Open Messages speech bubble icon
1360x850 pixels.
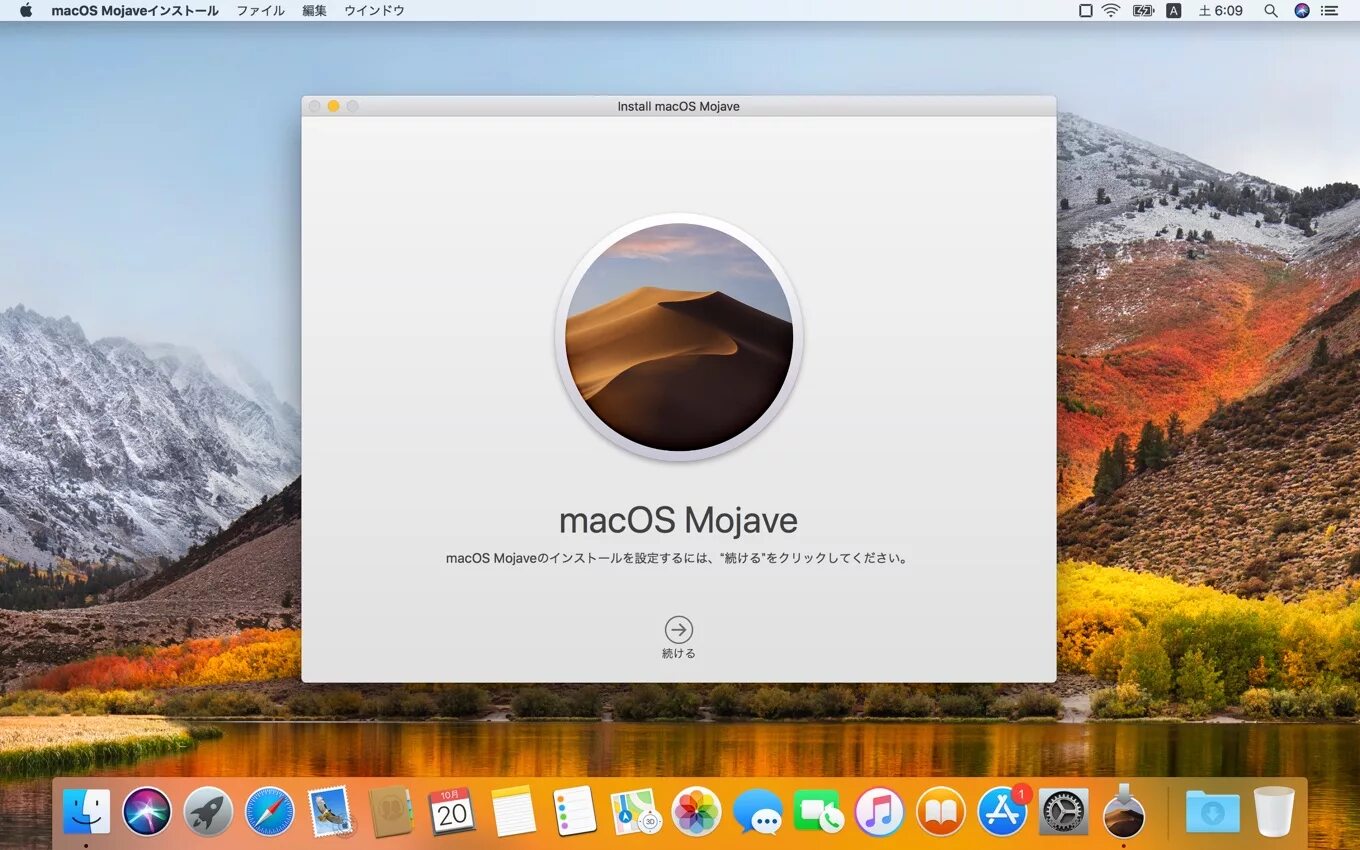tap(757, 811)
